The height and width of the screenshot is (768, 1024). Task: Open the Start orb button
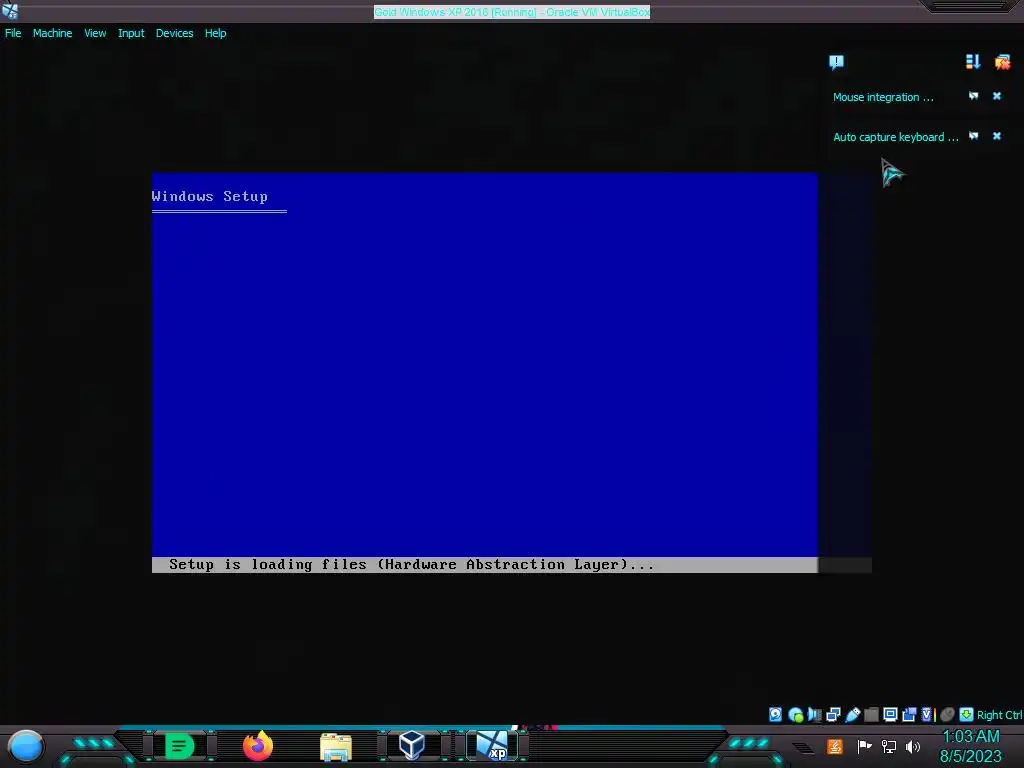(25, 746)
